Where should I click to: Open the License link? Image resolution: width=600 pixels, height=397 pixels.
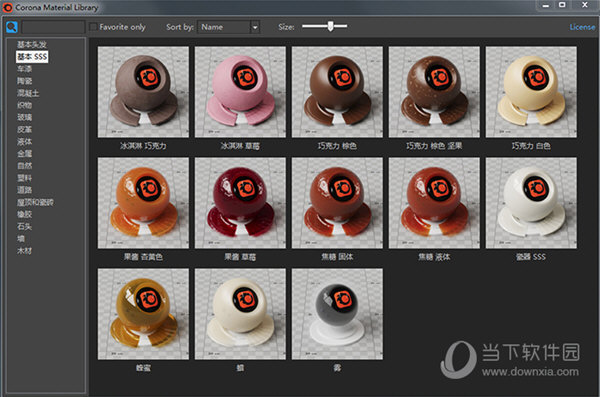pos(582,27)
